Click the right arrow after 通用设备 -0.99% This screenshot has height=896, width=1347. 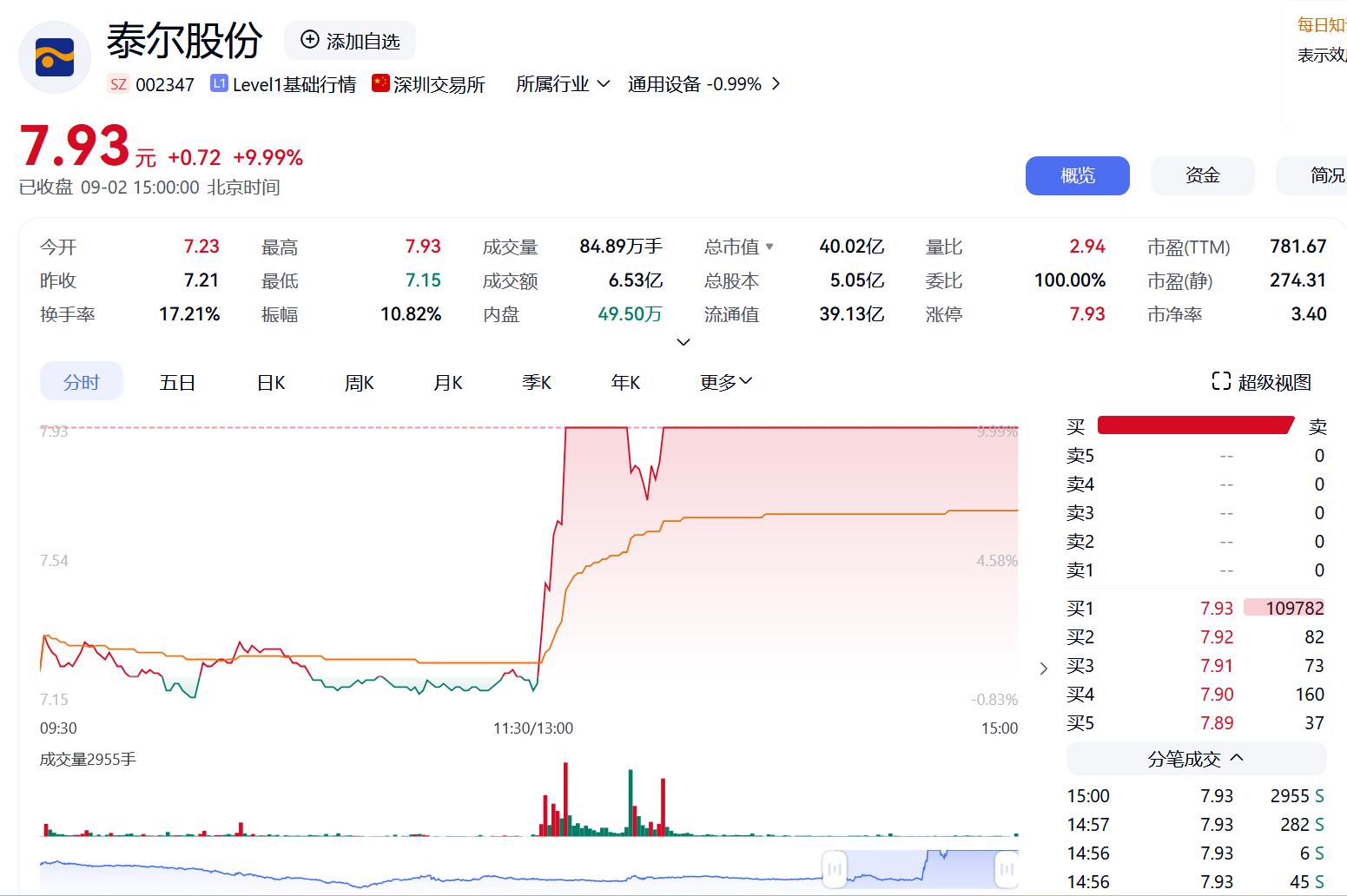point(776,84)
